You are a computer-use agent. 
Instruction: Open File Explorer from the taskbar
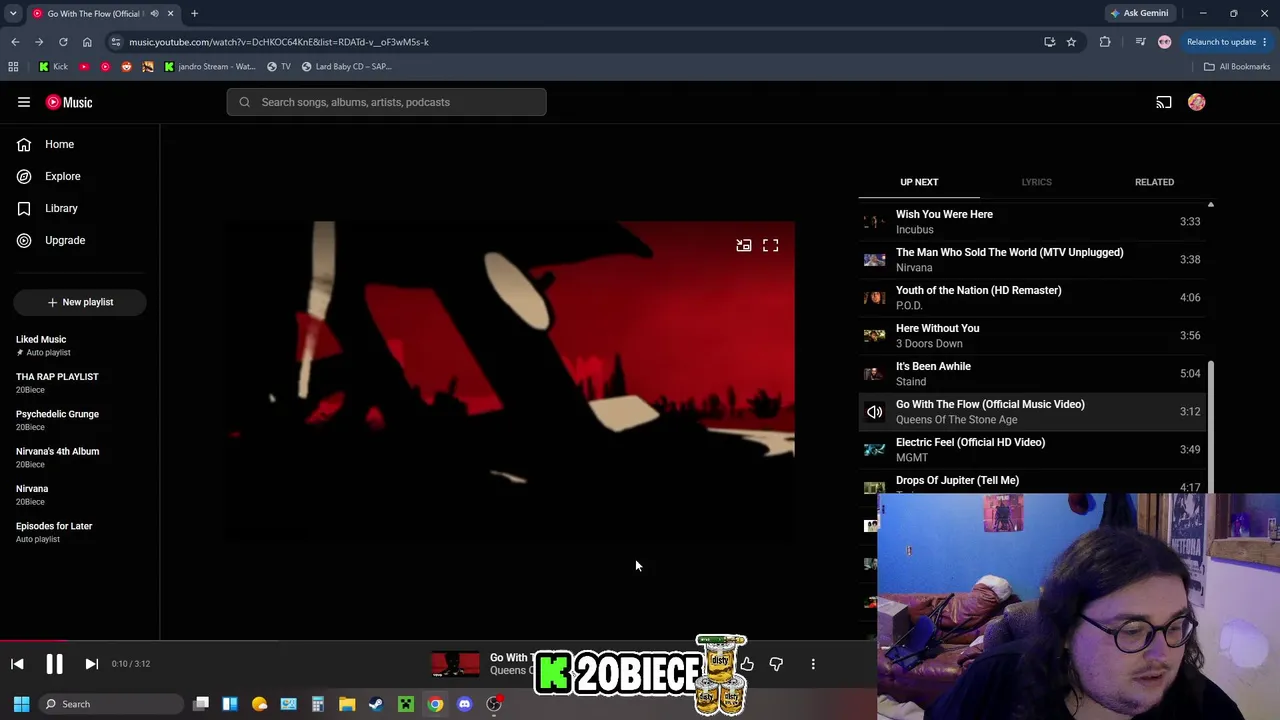pyautogui.click(x=347, y=704)
